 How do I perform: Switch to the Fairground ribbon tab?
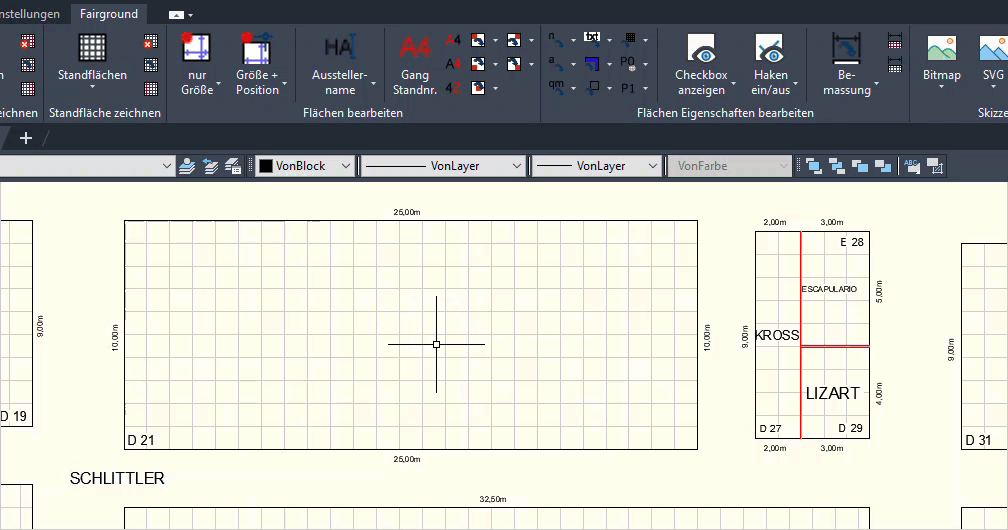109,14
